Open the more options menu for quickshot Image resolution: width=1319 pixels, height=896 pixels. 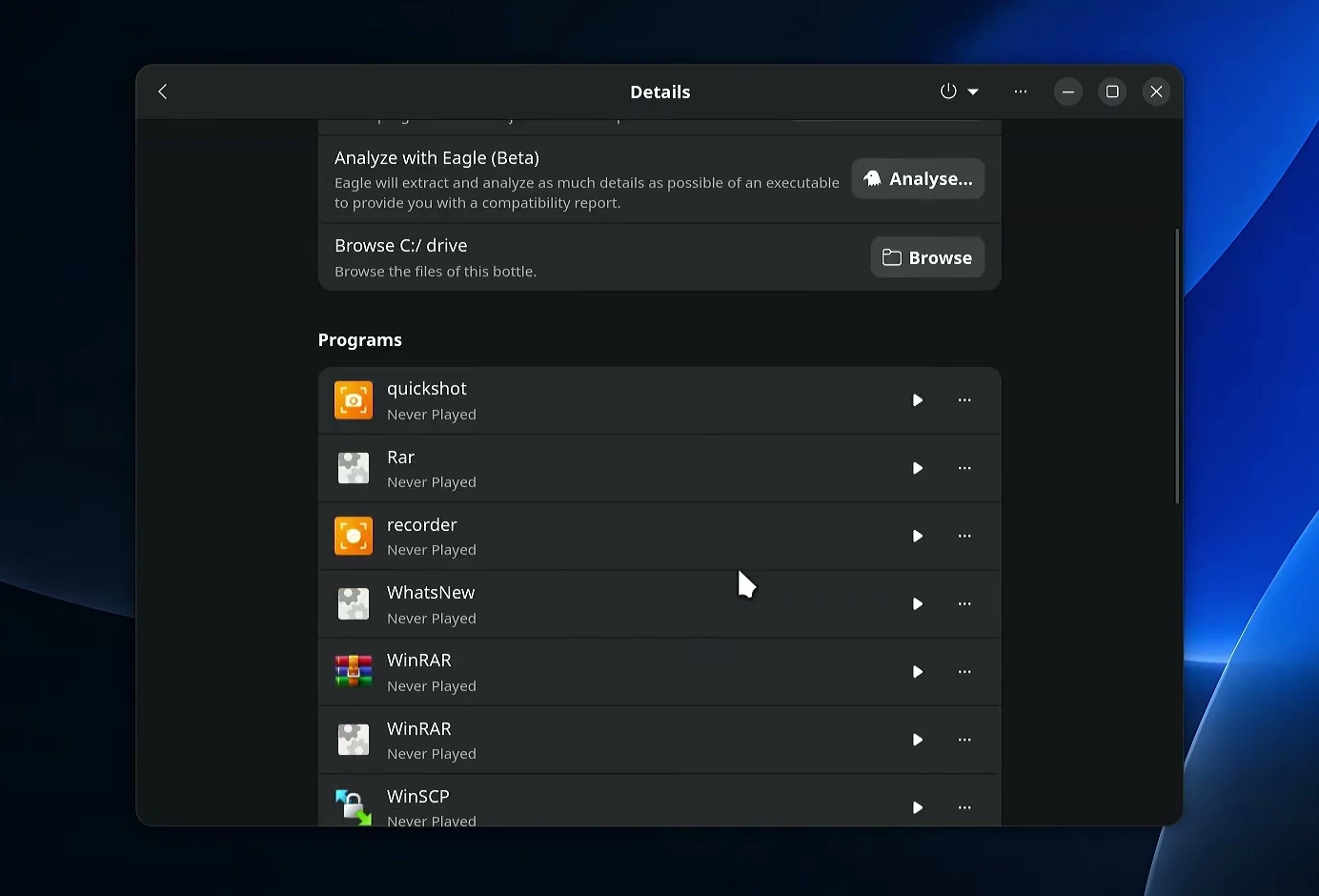964,400
